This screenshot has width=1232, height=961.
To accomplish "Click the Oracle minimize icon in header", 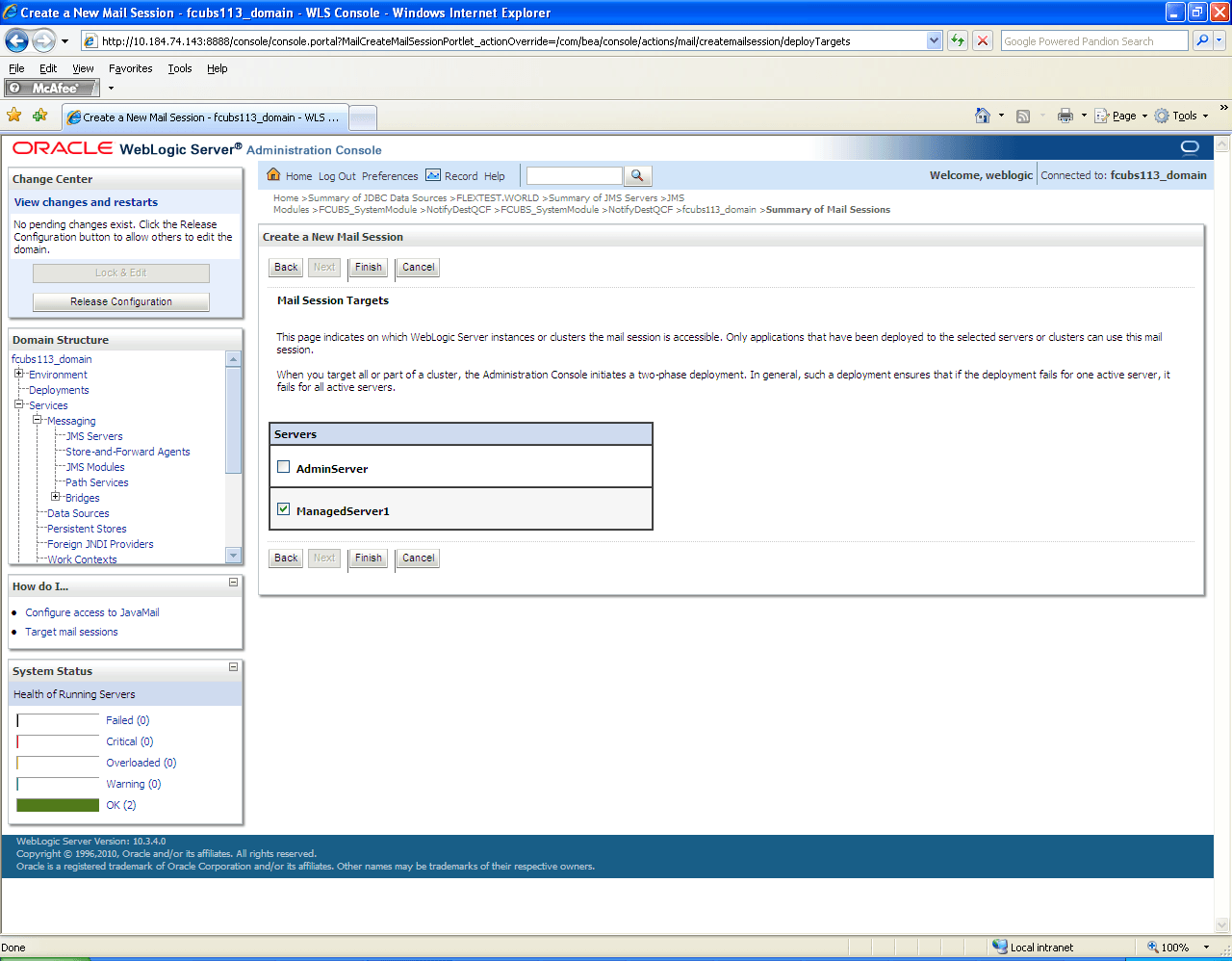I will coord(1190,147).
